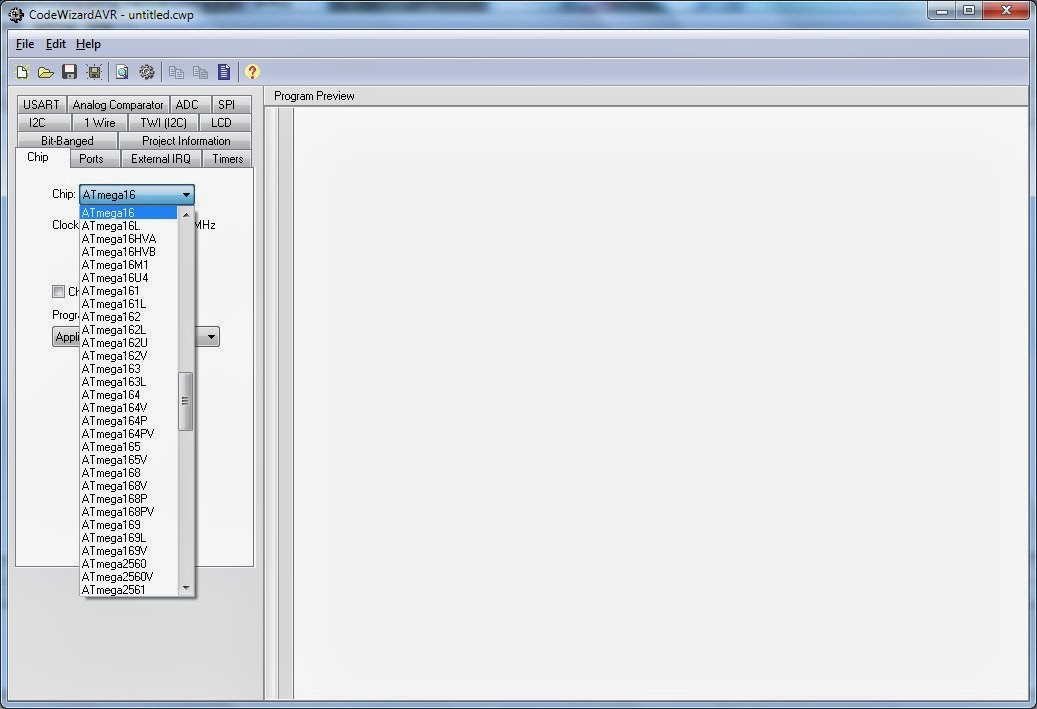Select ATmega165 from the chip list

[128, 447]
